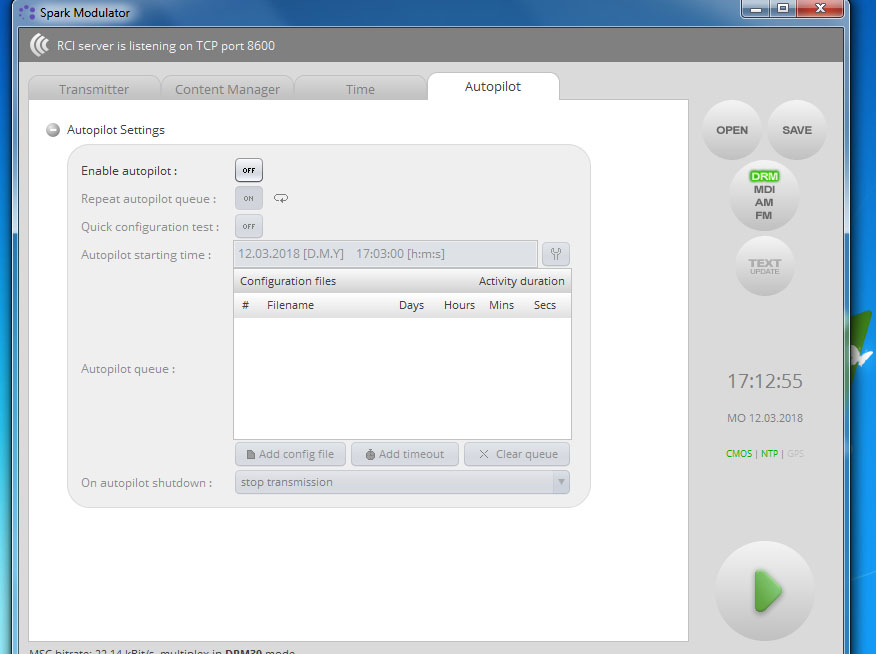Open the Content Manager tab
The height and width of the screenshot is (654, 876).
click(227, 89)
